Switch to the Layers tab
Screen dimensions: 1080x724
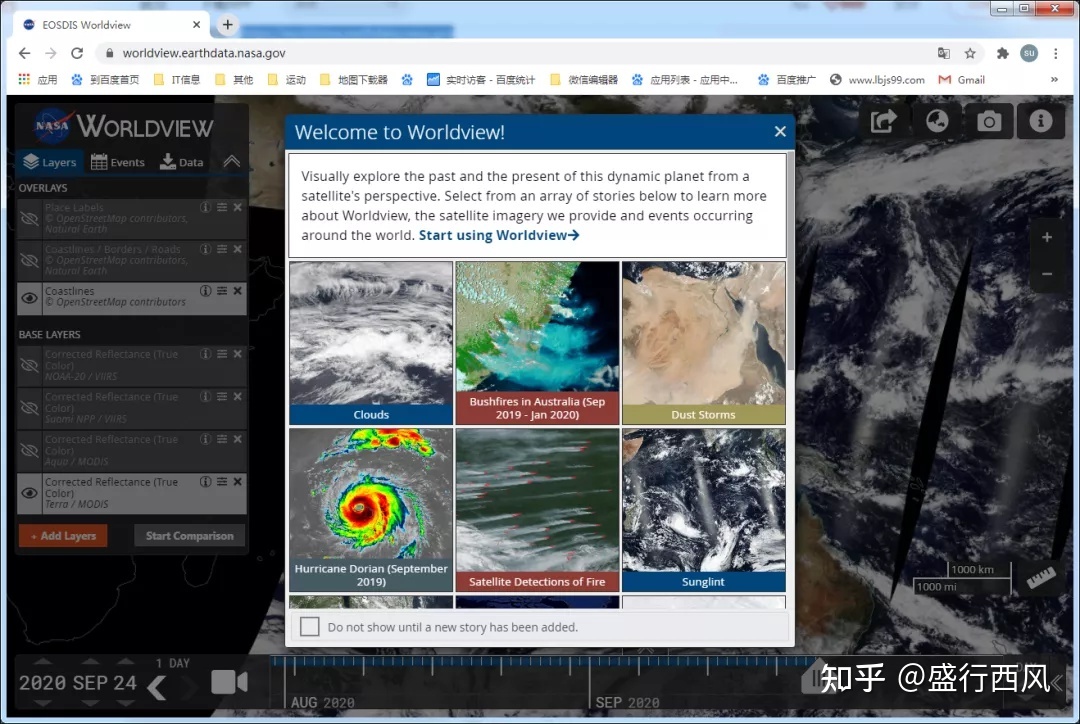[50, 162]
